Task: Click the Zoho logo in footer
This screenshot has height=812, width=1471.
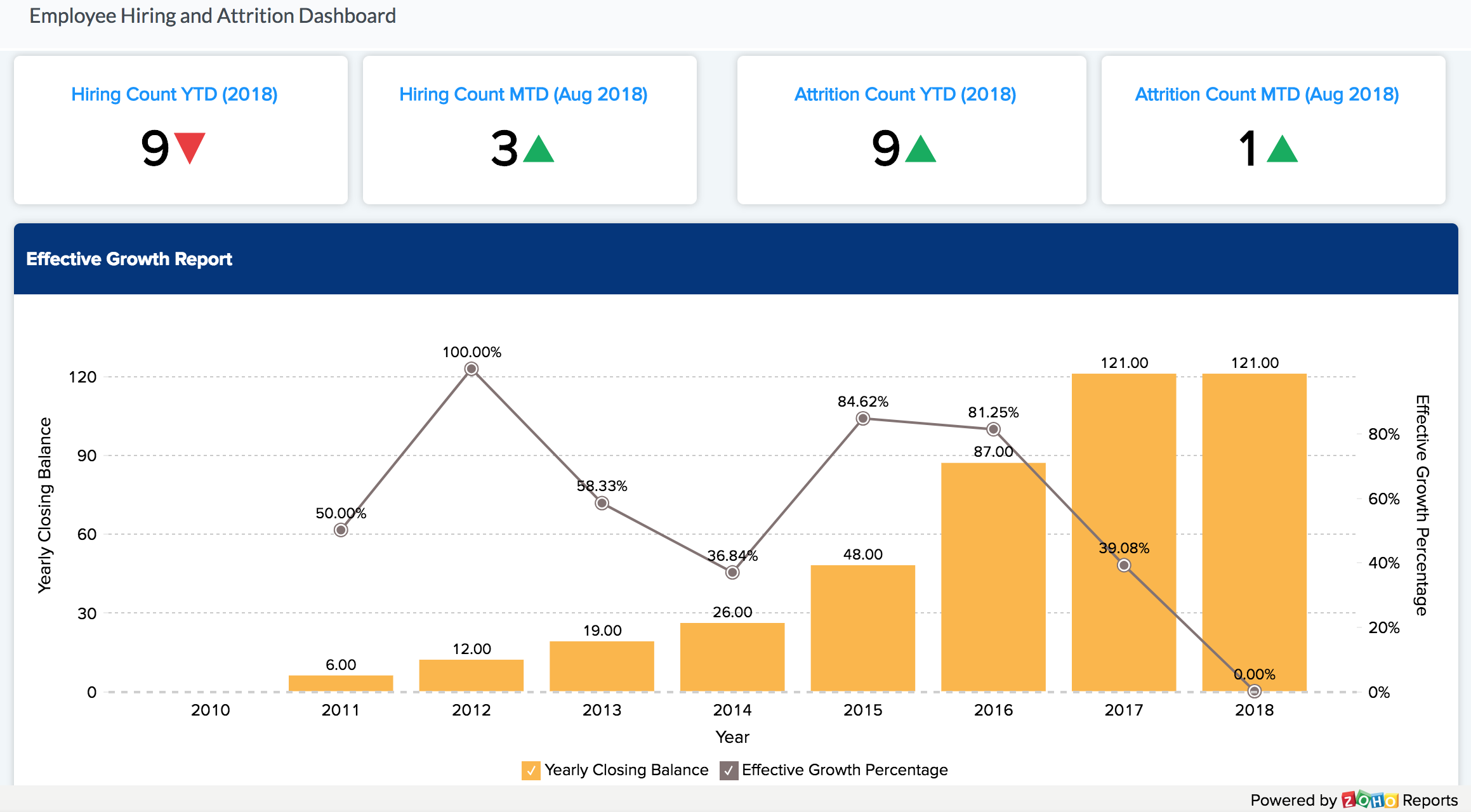Action: (x=1369, y=800)
